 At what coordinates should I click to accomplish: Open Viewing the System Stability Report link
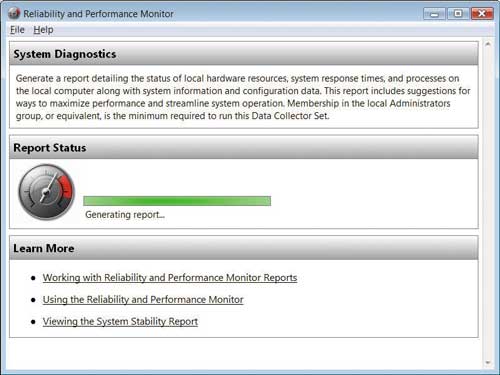pyautogui.click(x=120, y=321)
